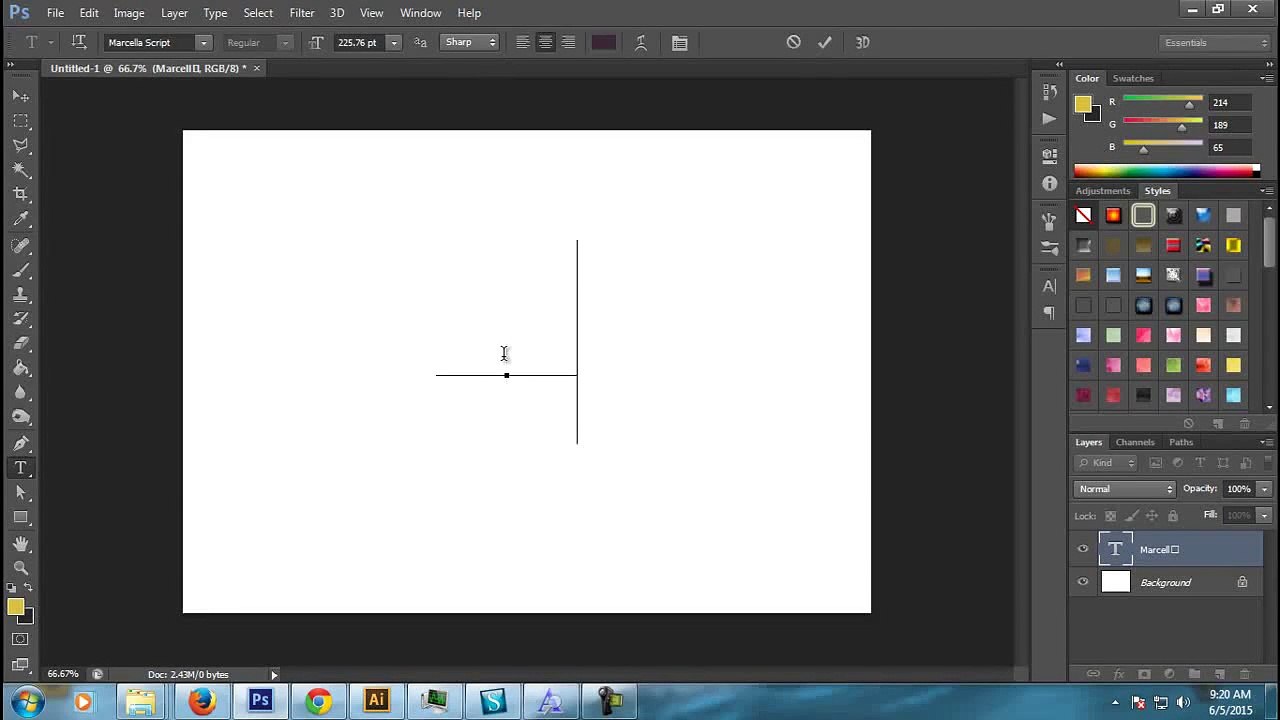Switch to the Channels tab
The height and width of the screenshot is (720, 1280).
point(1135,442)
